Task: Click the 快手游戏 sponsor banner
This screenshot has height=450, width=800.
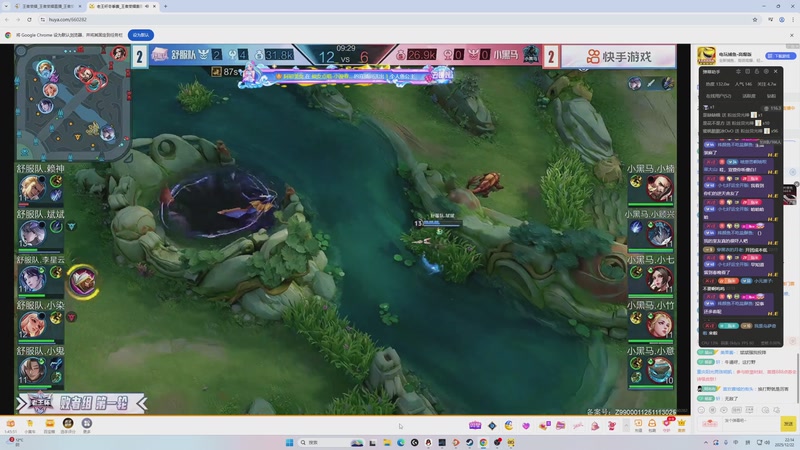Action: click(x=618, y=56)
